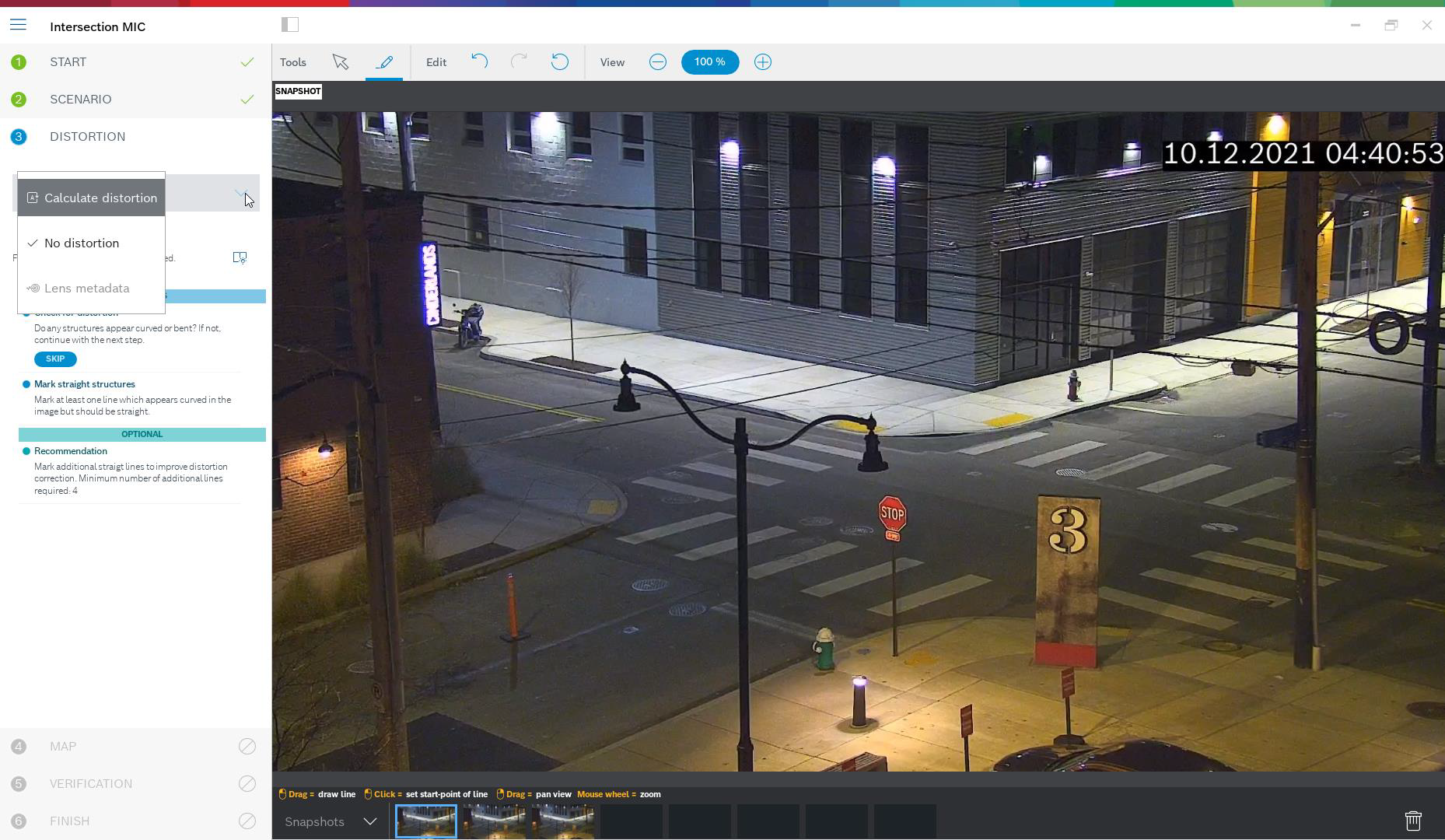Toggle the sidebar panel icon
The height and width of the screenshot is (840, 1445).
pos(290,25)
